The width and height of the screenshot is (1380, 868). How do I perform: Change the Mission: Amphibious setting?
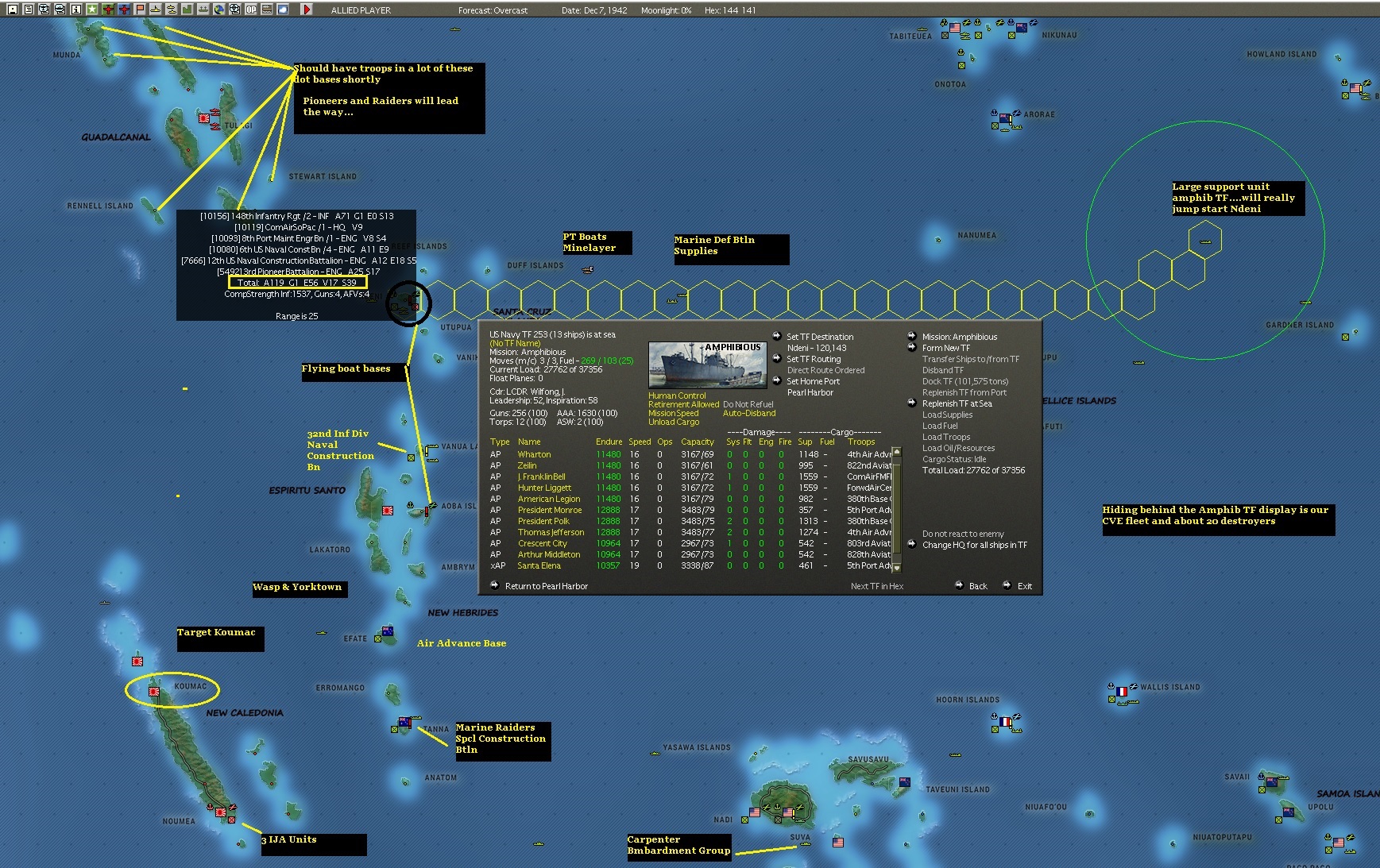pos(960,337)
